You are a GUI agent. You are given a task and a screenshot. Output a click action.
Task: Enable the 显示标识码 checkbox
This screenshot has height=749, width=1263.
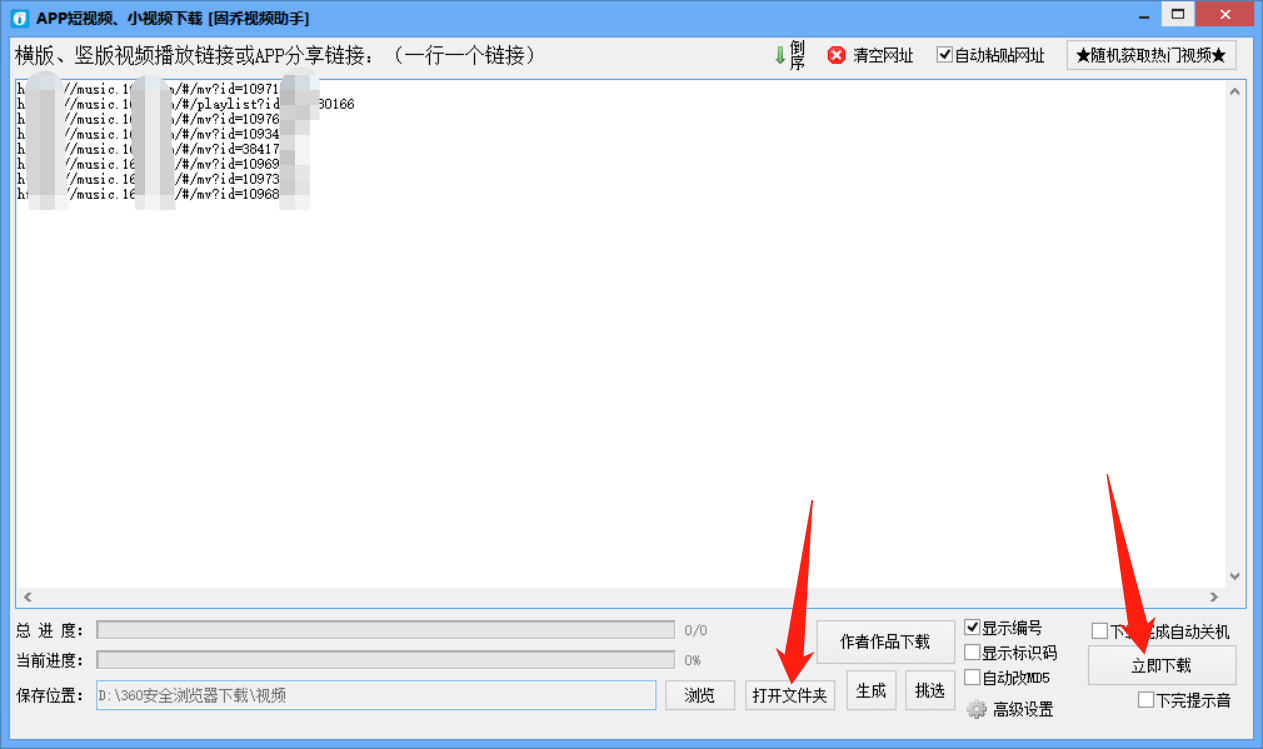pos(972,652)
